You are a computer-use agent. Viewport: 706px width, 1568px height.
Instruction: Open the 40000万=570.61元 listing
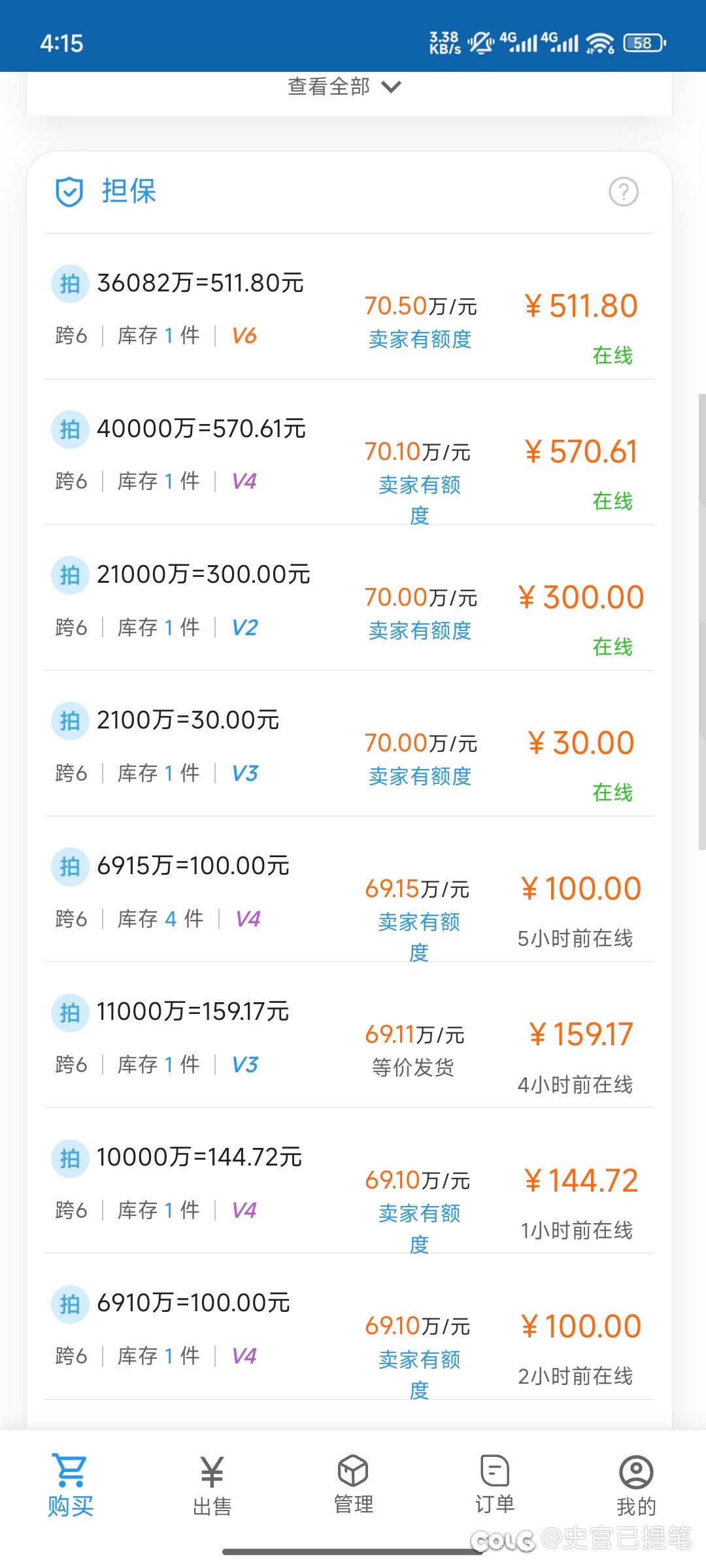(201, 429)
